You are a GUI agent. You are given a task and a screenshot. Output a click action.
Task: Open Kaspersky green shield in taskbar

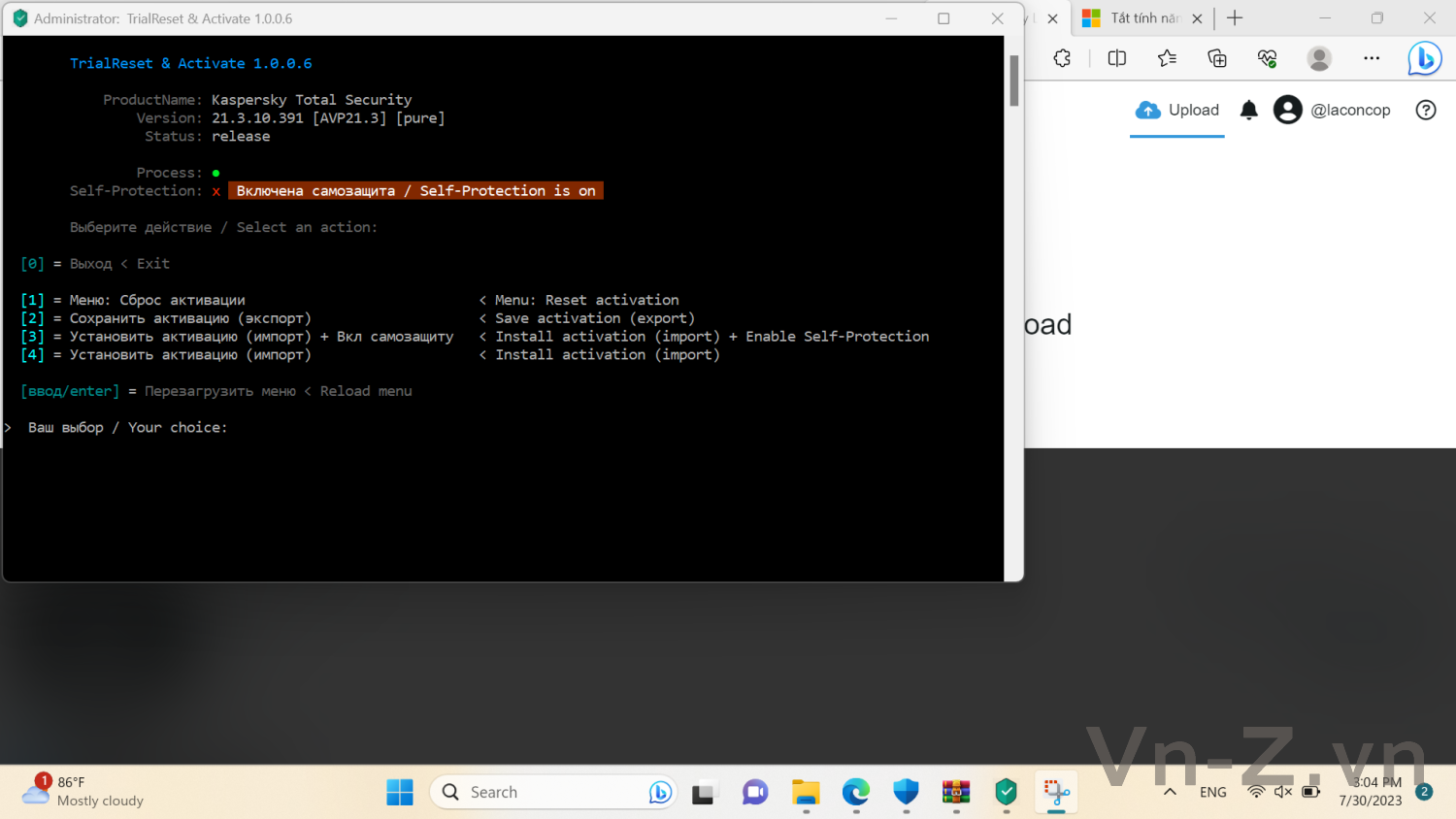(1007, 792)
